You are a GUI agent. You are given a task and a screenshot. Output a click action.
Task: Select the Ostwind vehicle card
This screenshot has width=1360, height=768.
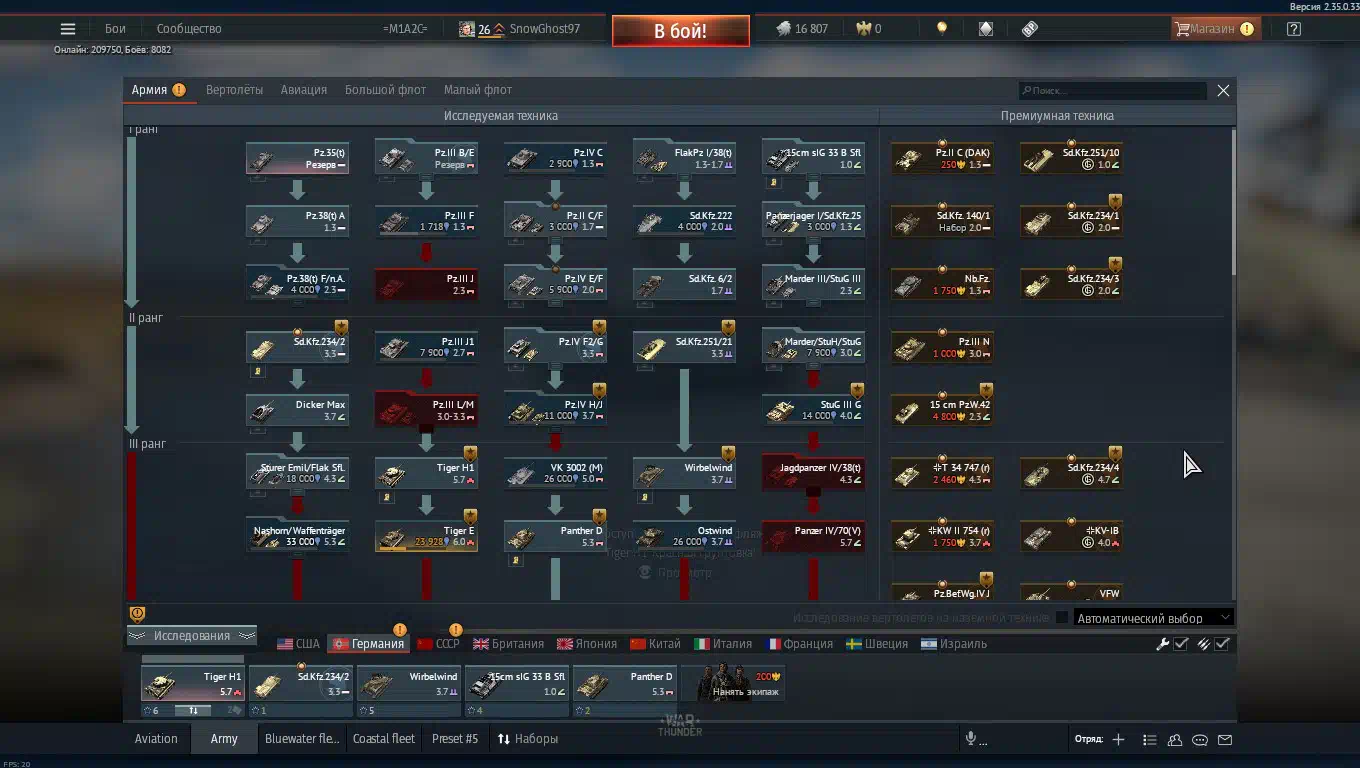684,537
